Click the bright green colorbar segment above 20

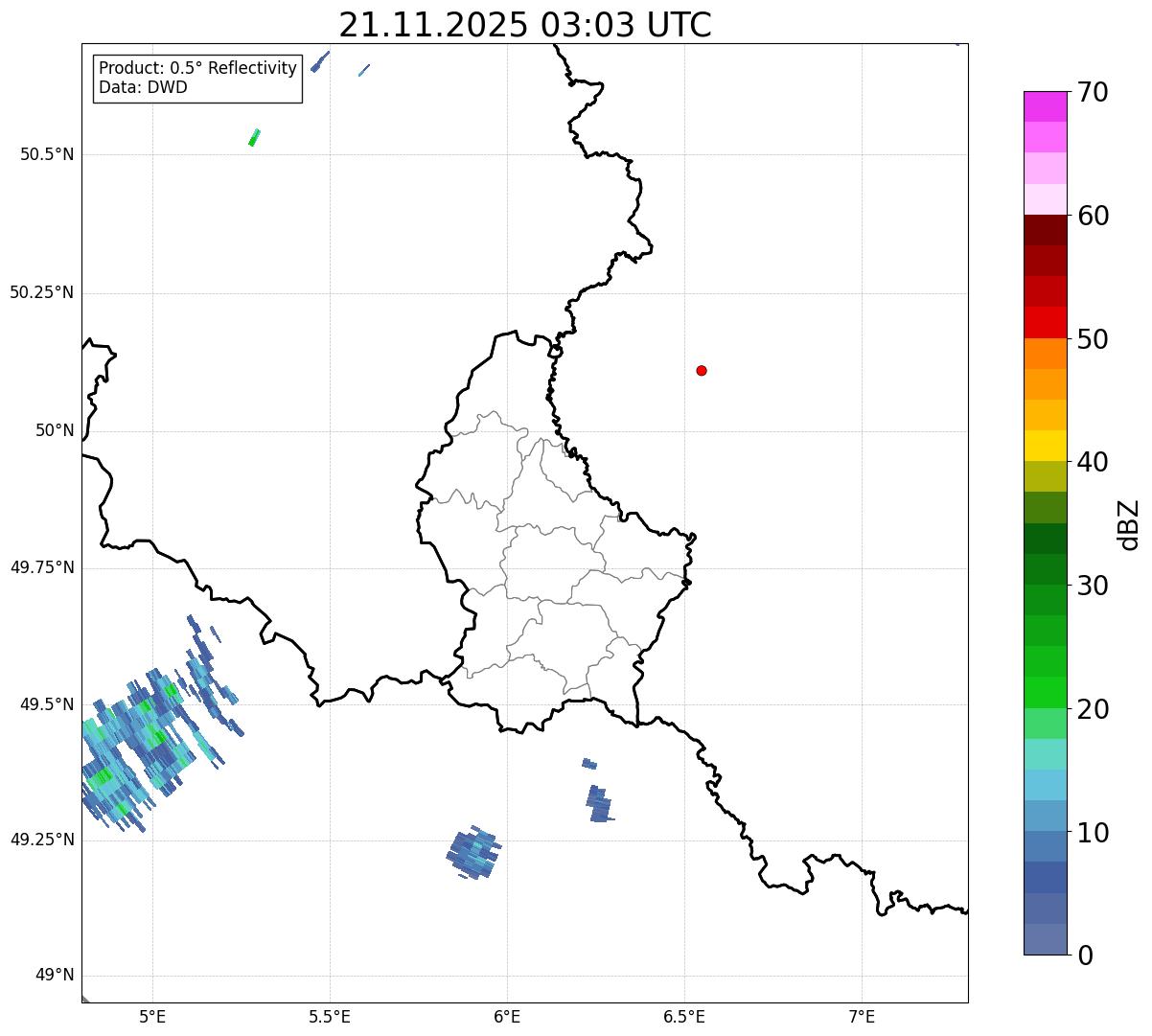1046,692
